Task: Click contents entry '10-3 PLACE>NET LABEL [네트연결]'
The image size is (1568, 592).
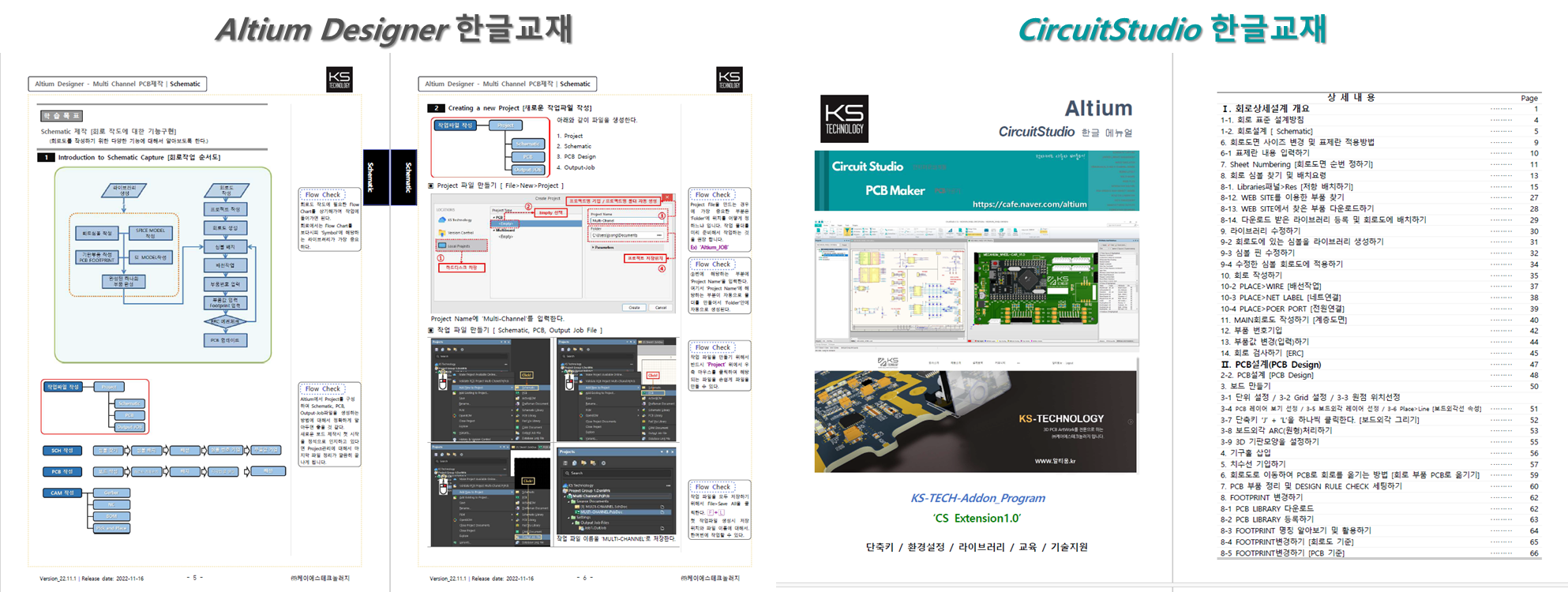Action: coord(1281,298)
